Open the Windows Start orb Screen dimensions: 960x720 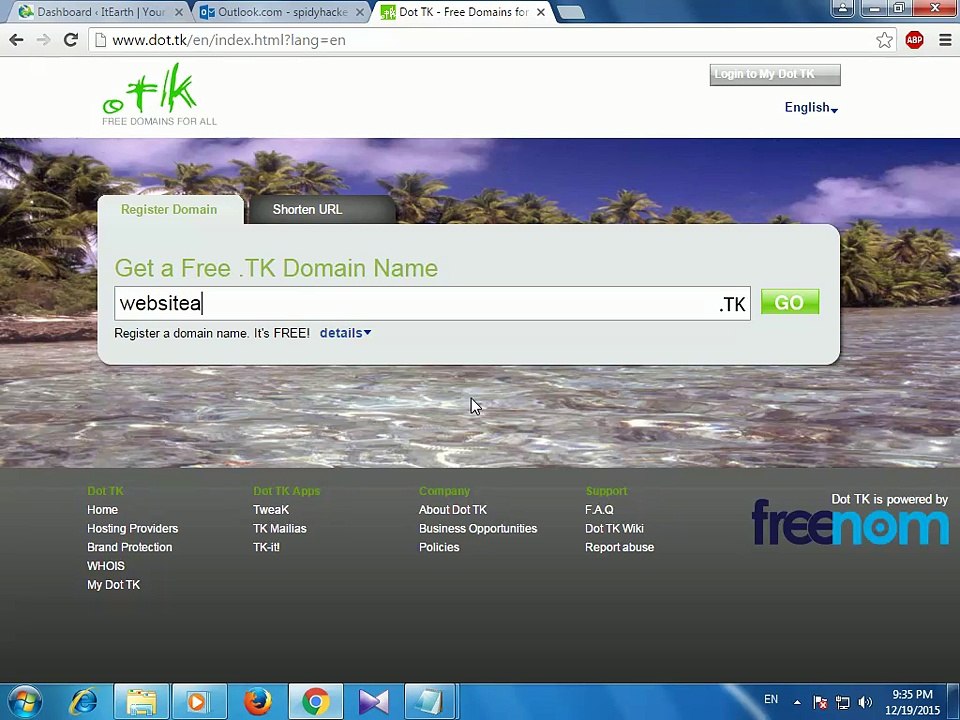[25, 702]
